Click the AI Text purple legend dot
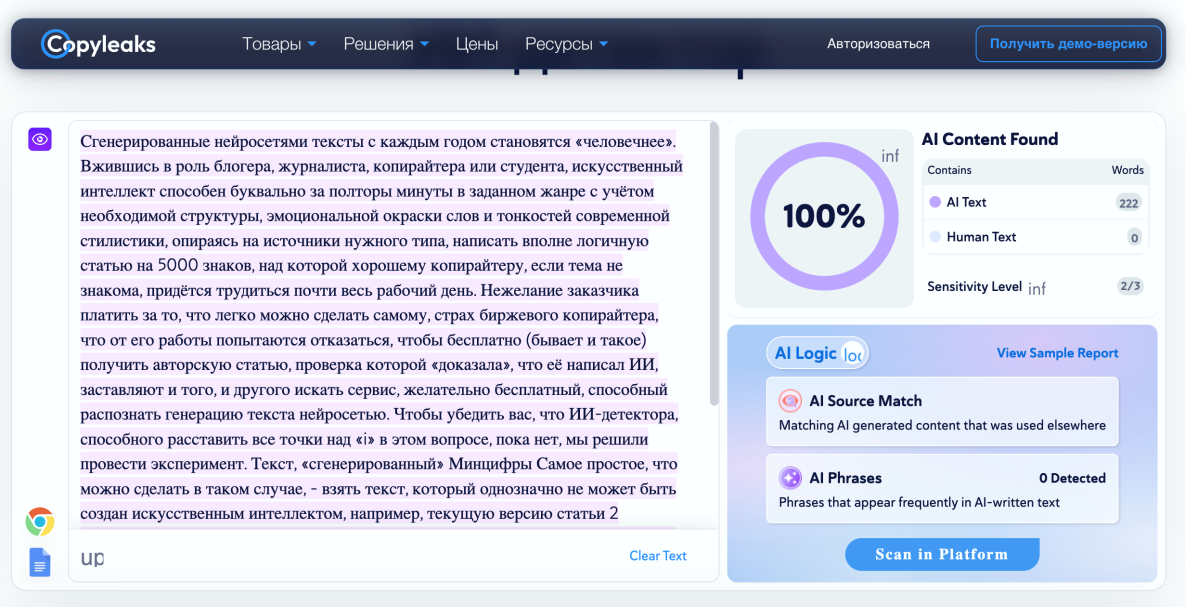1185x607 pixels. pyautogui.click(x=935, y=203)
